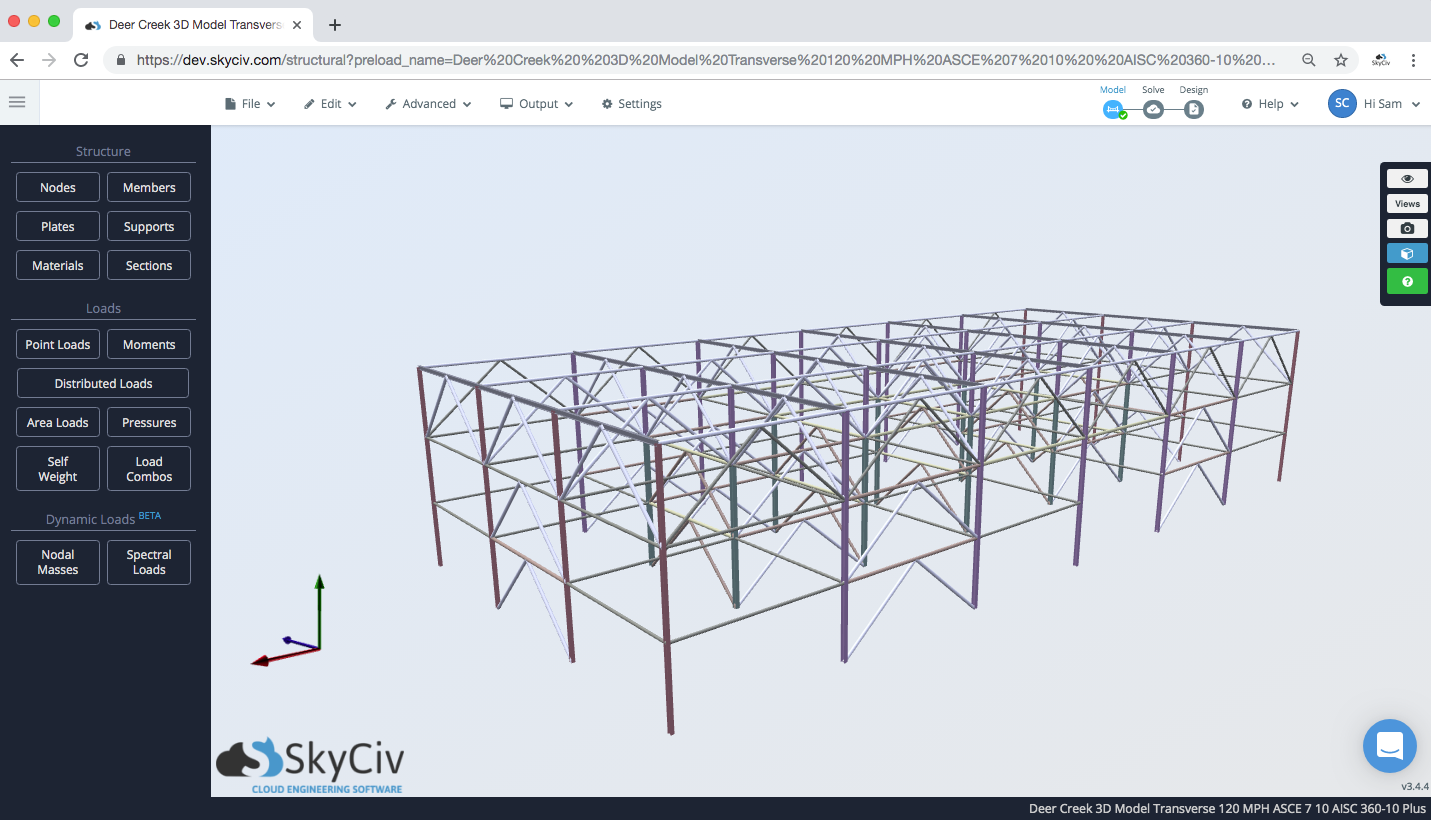Open the Settings menu
Viewport: 1431px width, 820px height.
(x=631, y=103)
